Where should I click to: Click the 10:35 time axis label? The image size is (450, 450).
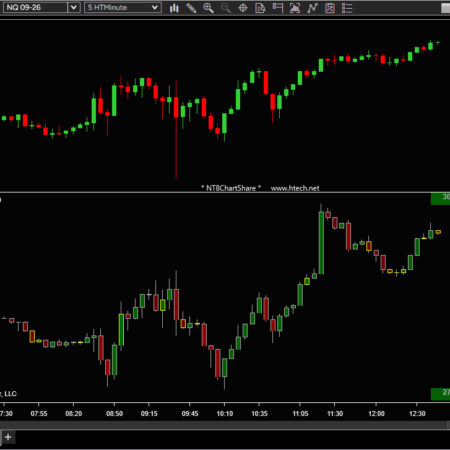click(259, 414)
